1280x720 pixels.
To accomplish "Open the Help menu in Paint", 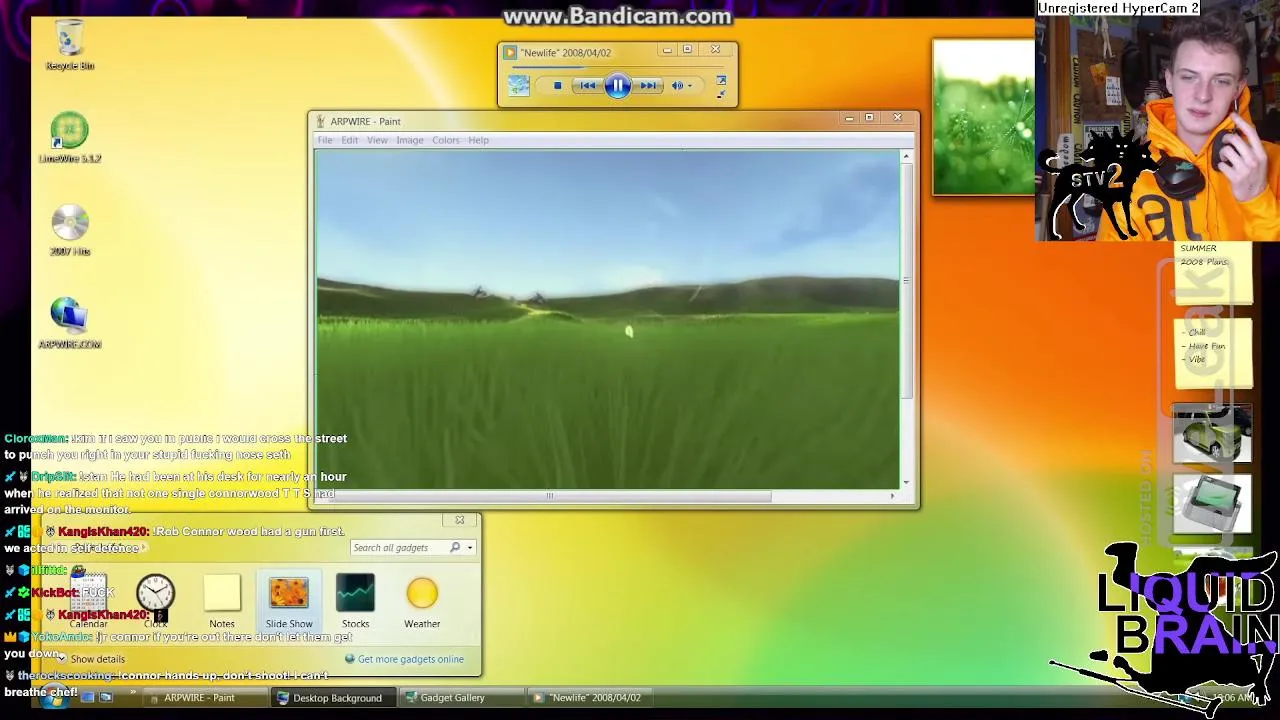I will point(478,140).
